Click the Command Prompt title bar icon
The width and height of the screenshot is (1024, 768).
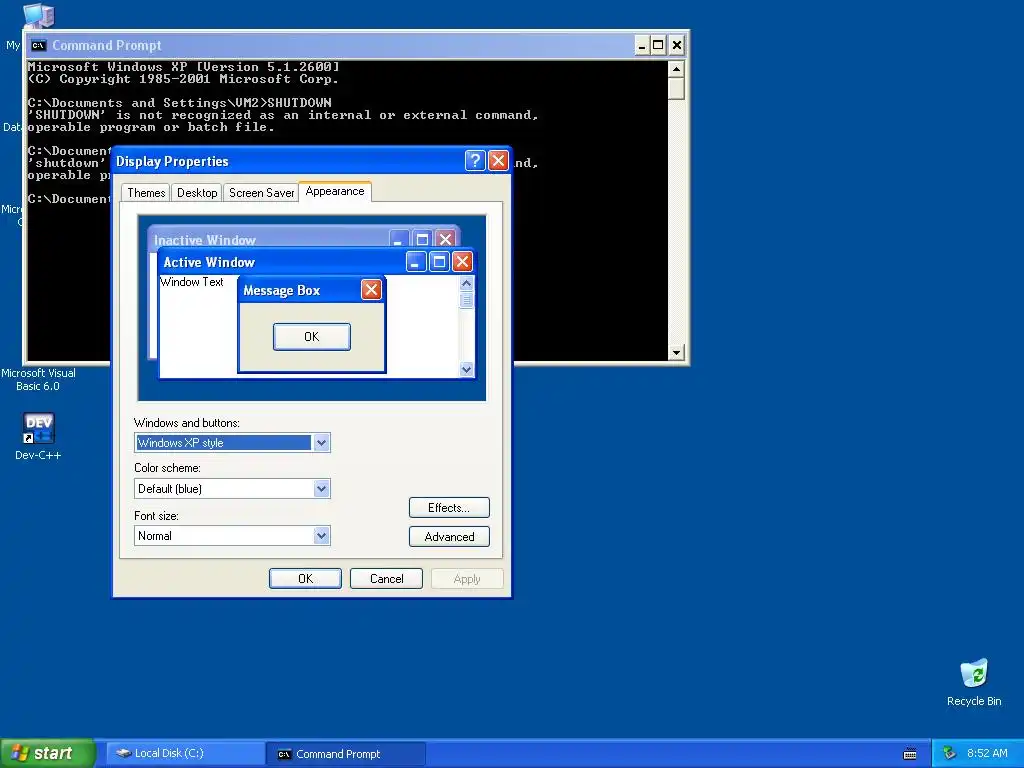[39, 46]
